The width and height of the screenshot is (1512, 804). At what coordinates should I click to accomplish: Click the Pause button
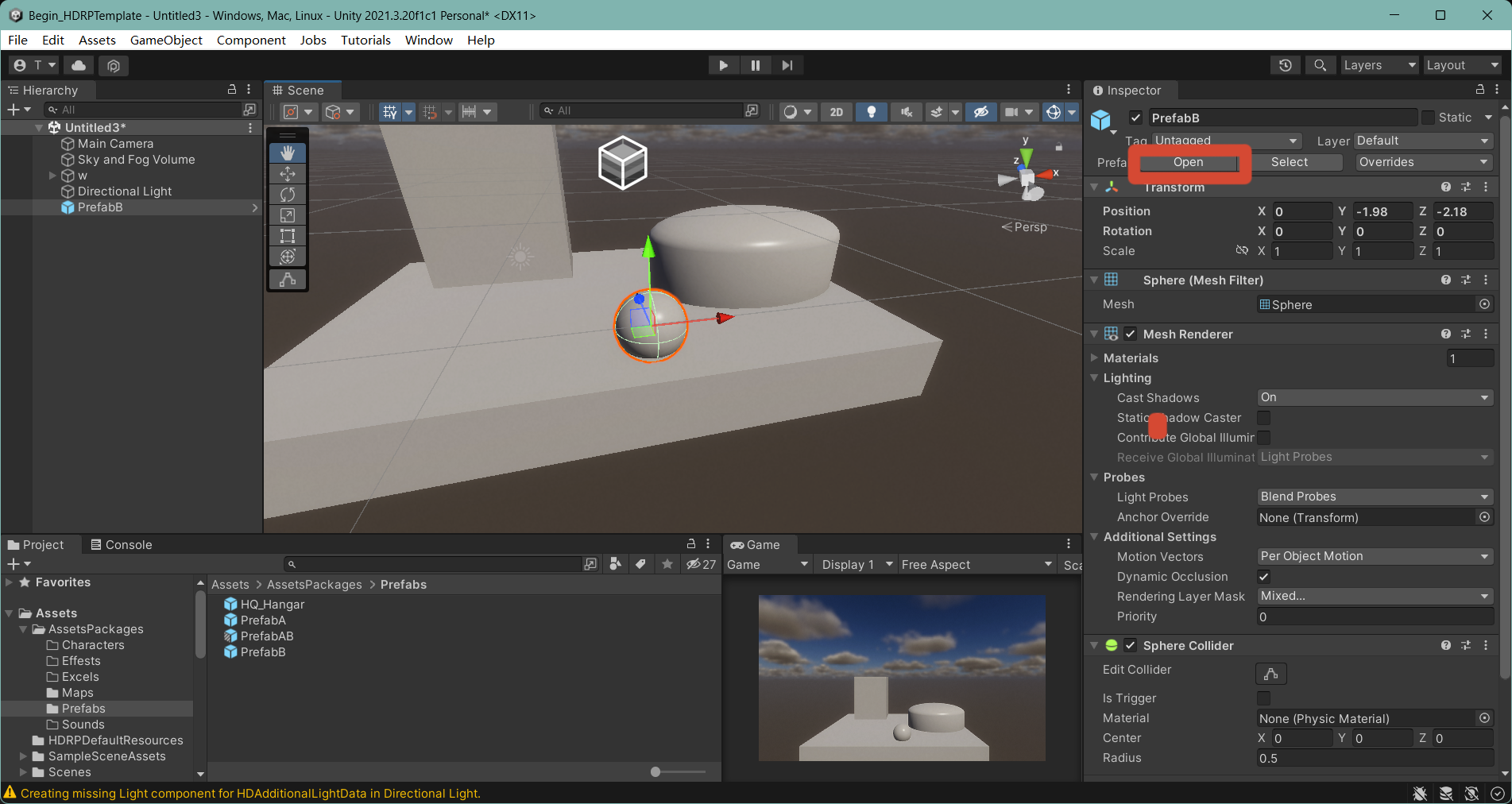click(x=755, y=65)
